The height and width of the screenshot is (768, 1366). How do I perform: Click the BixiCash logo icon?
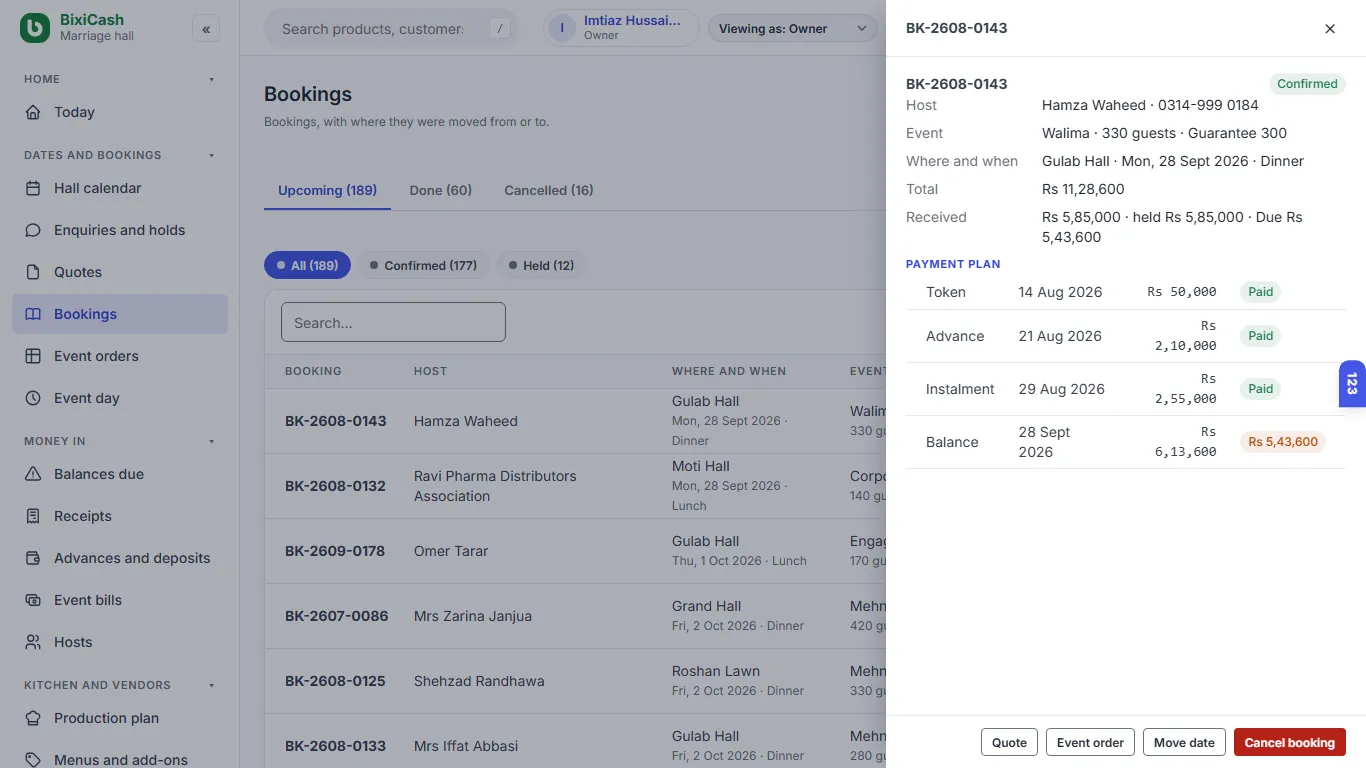click(35, 28)
